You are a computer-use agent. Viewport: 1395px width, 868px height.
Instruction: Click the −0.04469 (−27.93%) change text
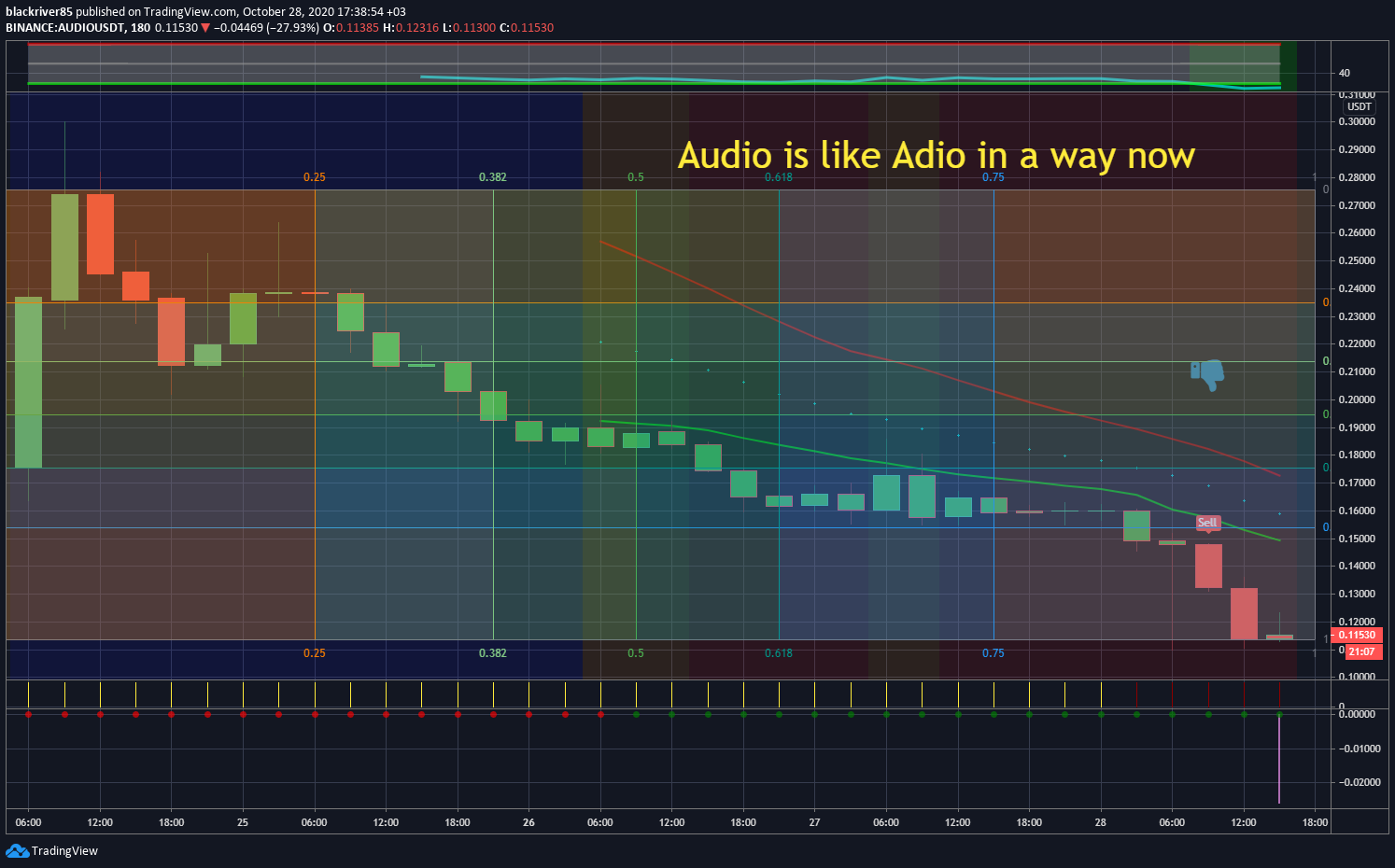pyautogui.click(x=266, y=28)
